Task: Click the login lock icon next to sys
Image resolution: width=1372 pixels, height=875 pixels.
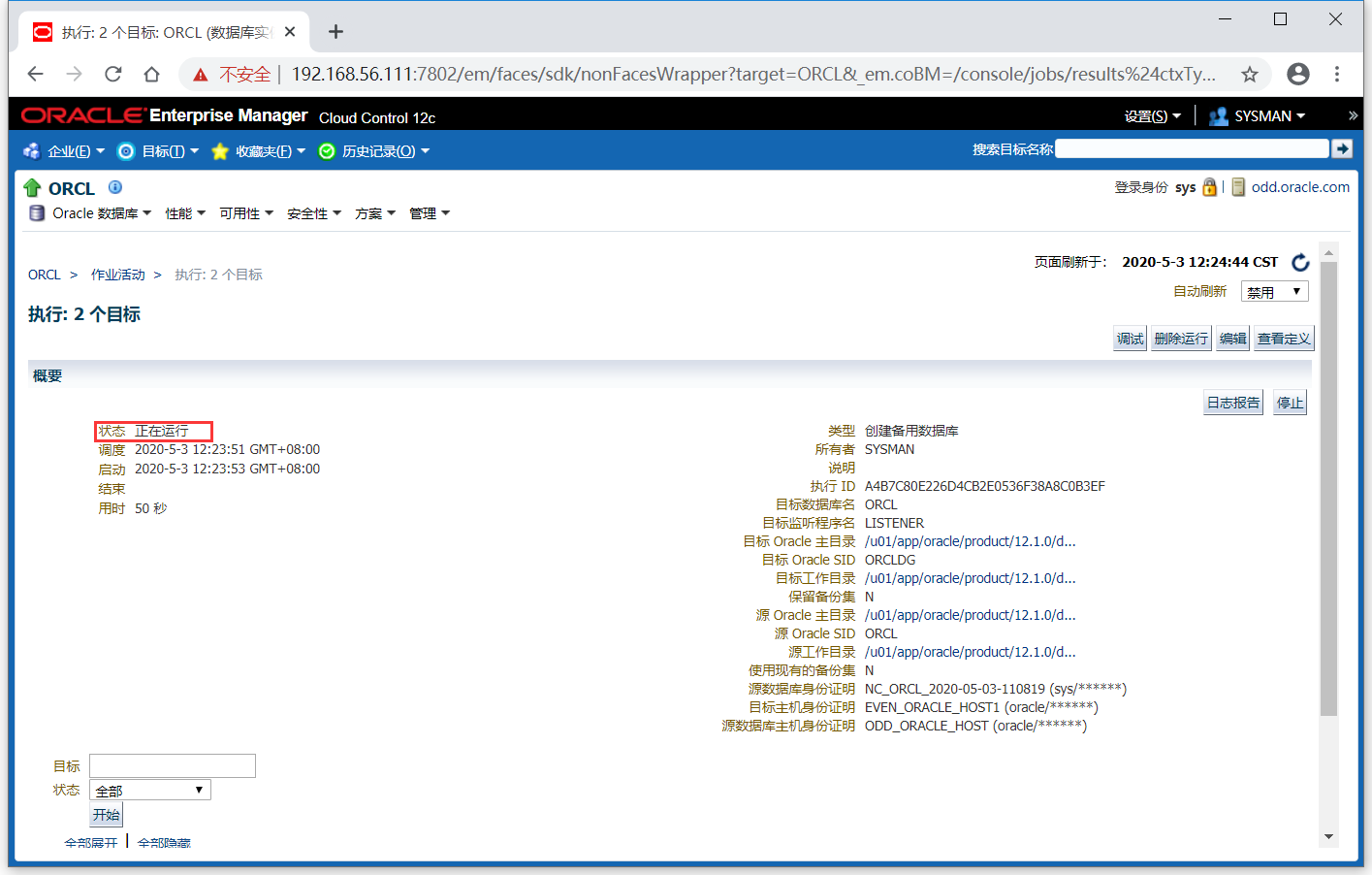Action: [x=1209, y=187]
